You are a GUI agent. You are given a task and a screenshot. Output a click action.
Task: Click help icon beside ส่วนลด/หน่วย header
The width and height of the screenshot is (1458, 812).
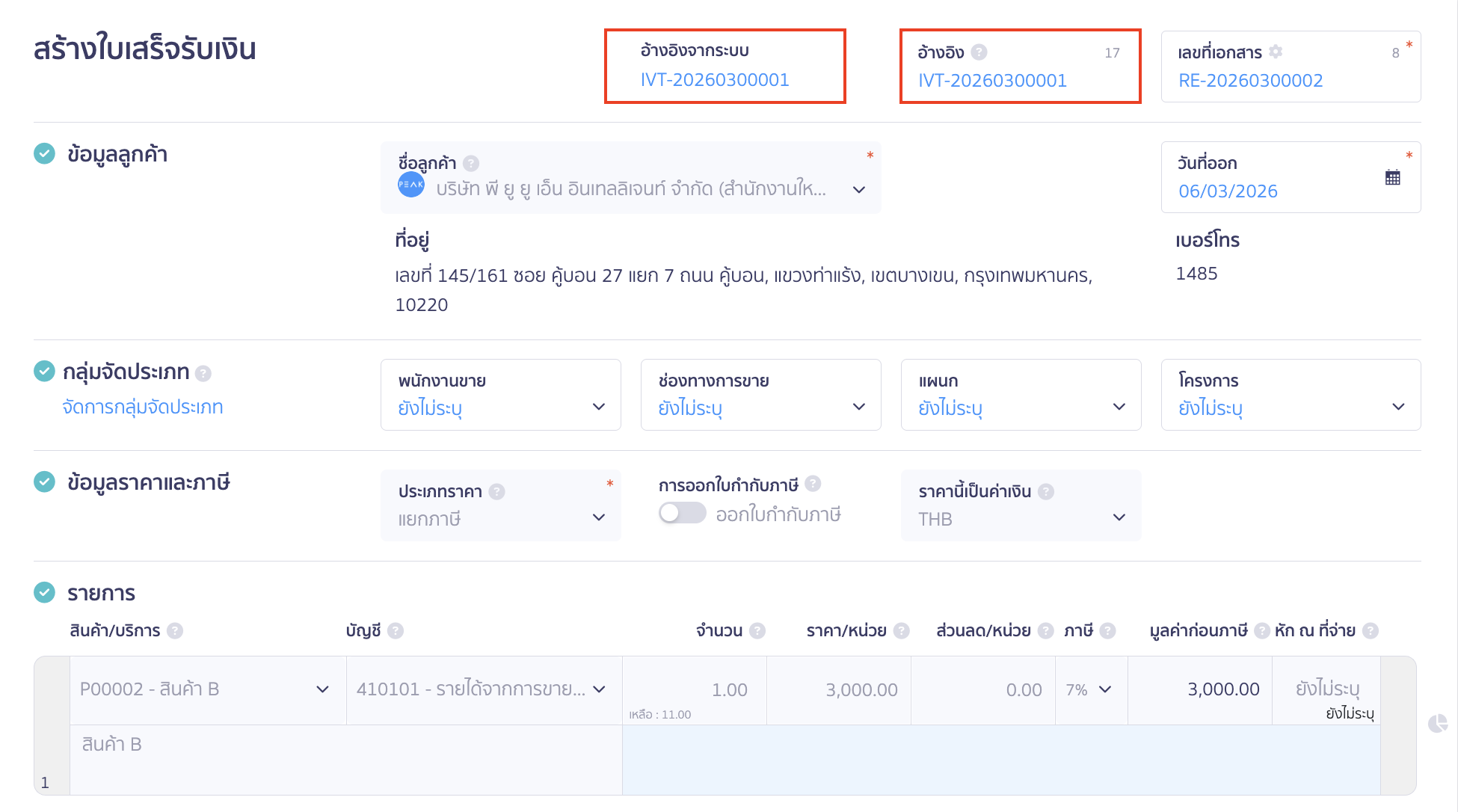[1045, 631]
